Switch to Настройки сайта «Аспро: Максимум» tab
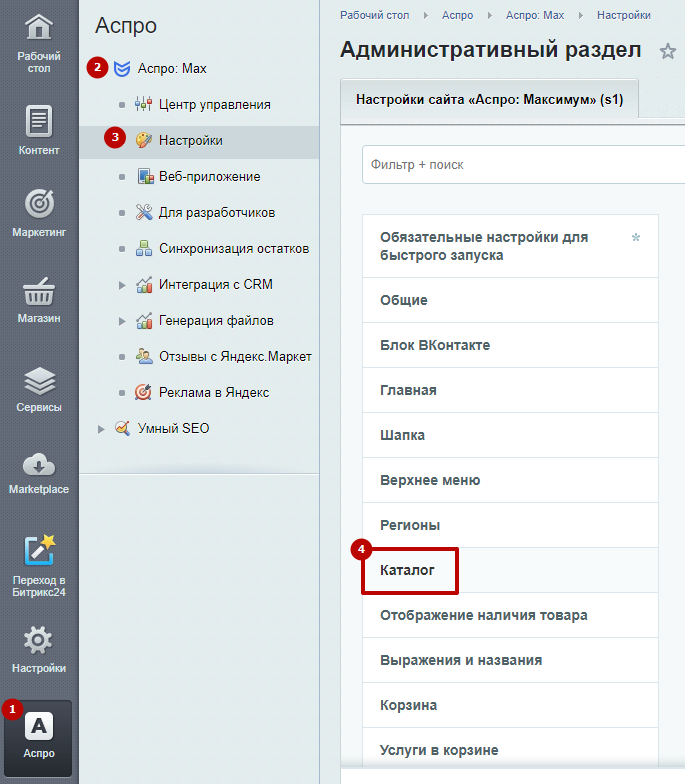 click(x=490, y=100)
